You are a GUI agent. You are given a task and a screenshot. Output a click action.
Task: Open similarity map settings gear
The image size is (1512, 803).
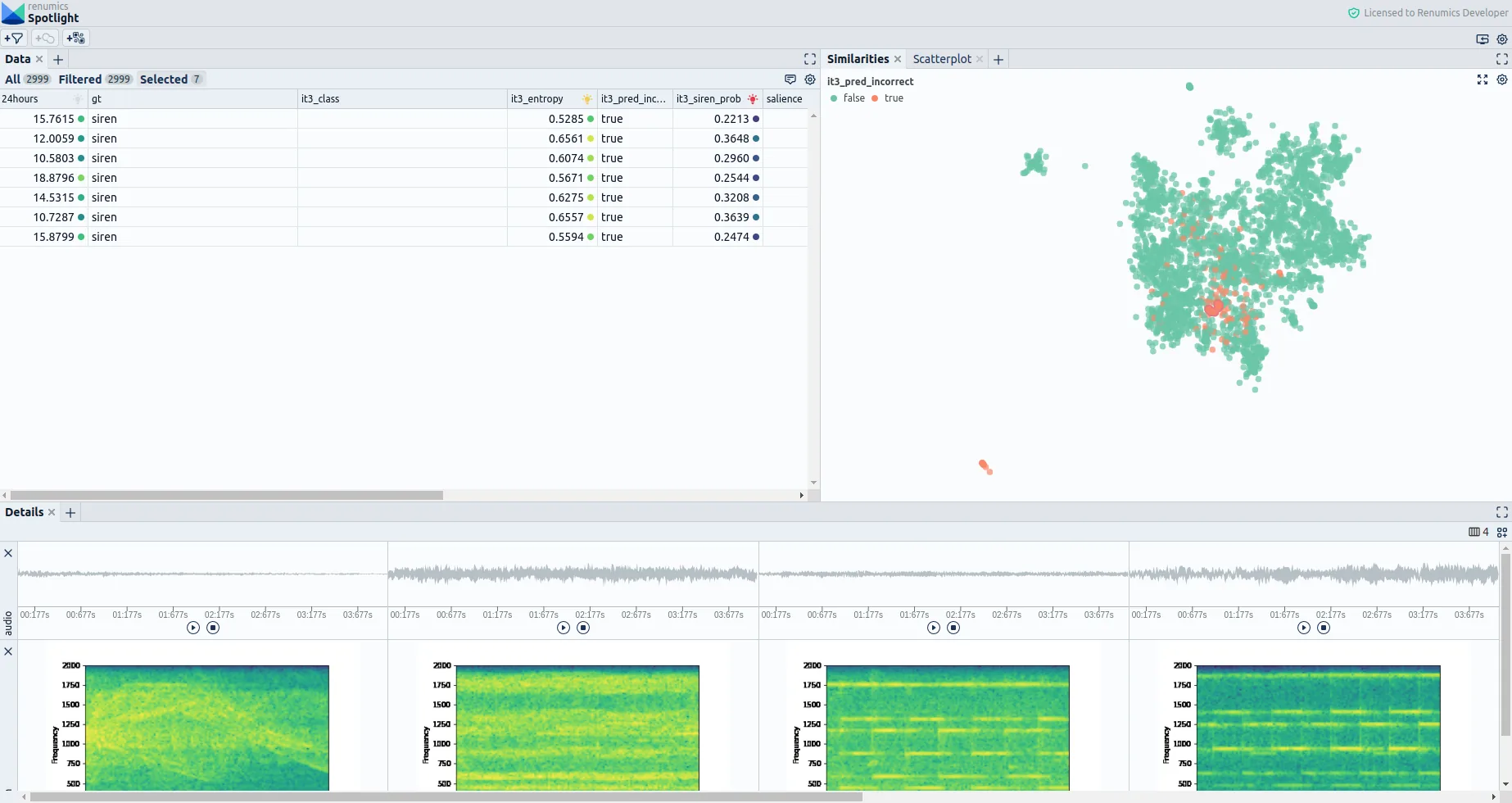[x=1502, y=79]
